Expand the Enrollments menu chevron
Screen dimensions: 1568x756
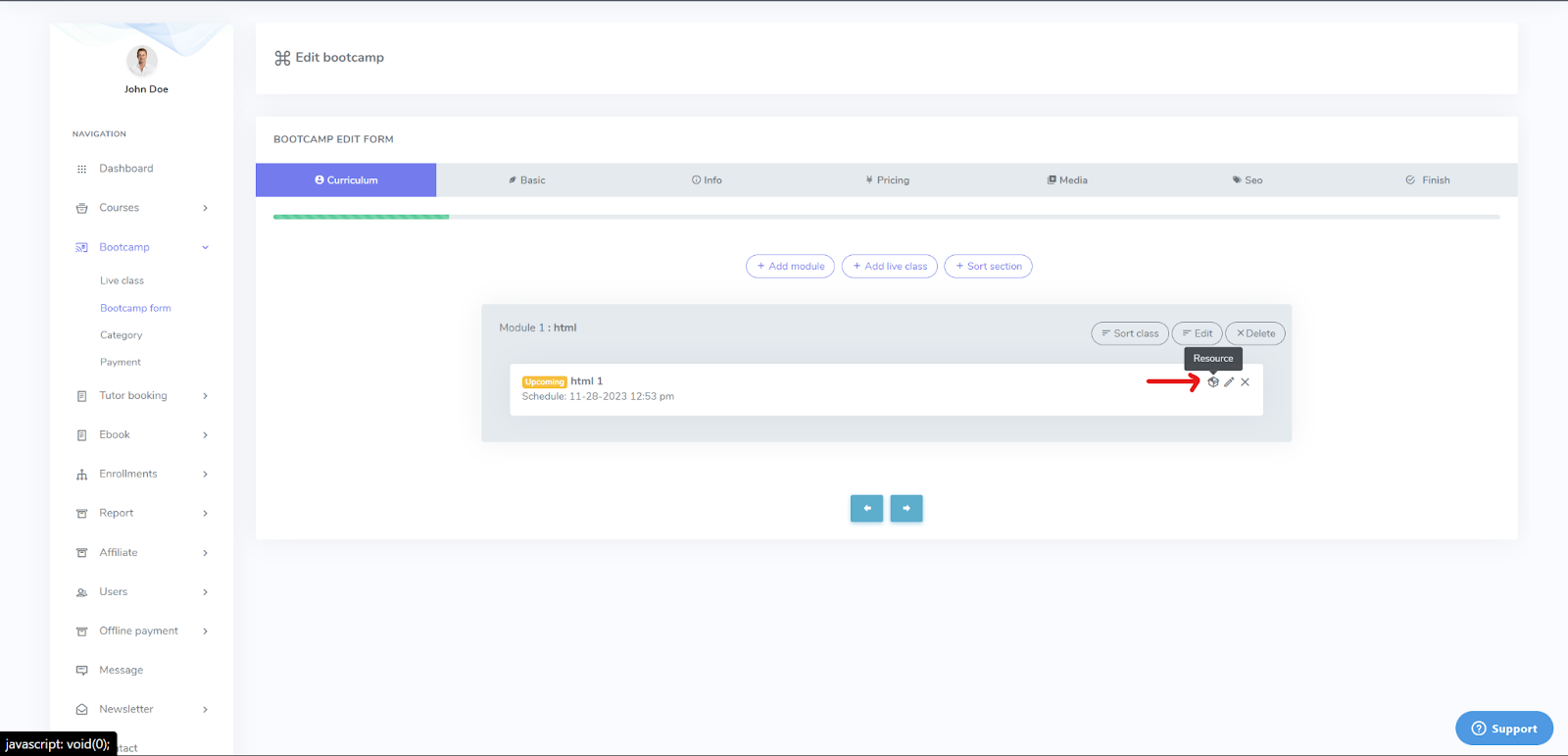coord(206,475)
